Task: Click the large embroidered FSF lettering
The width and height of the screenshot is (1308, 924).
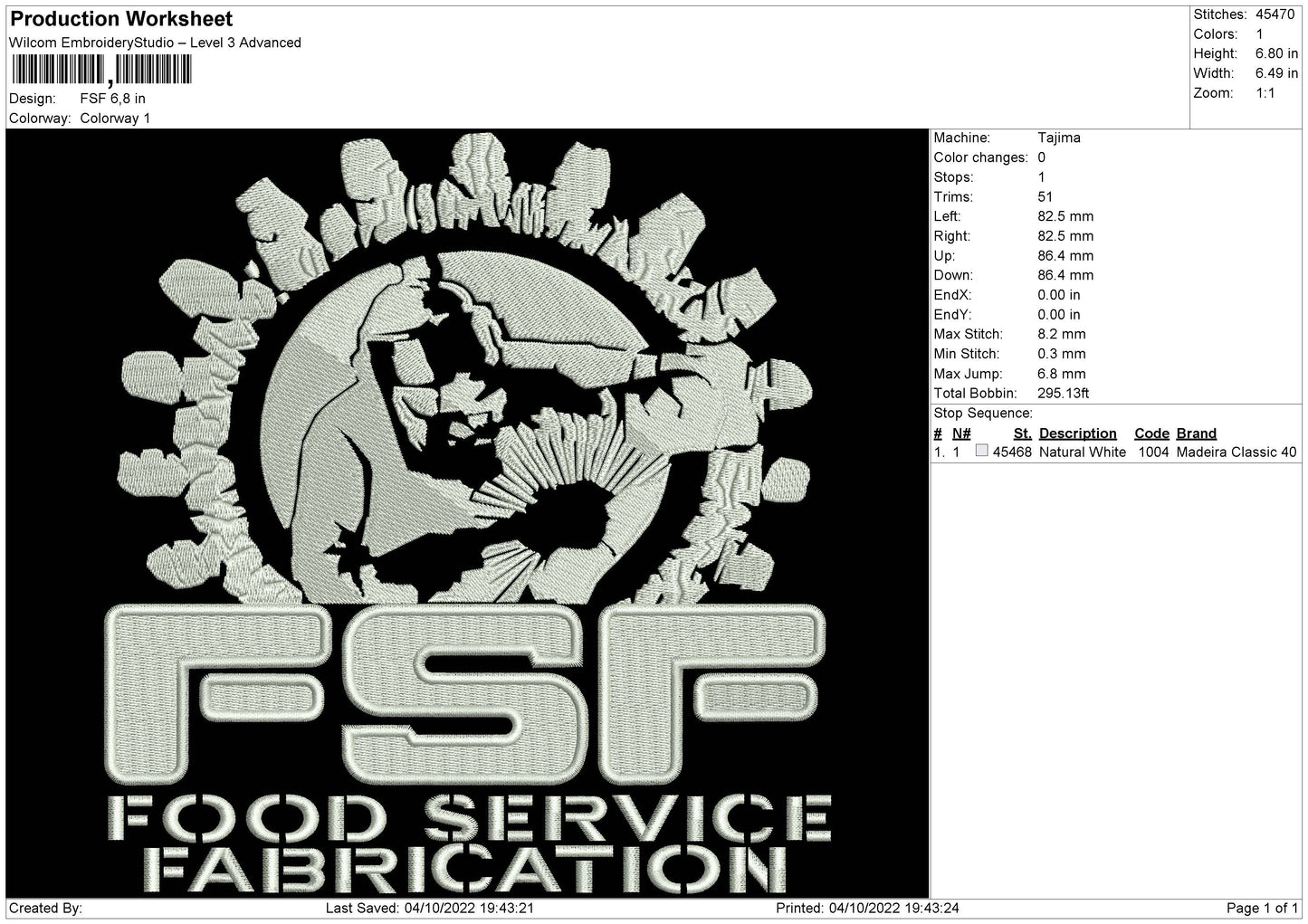Action: coord(466,694)
